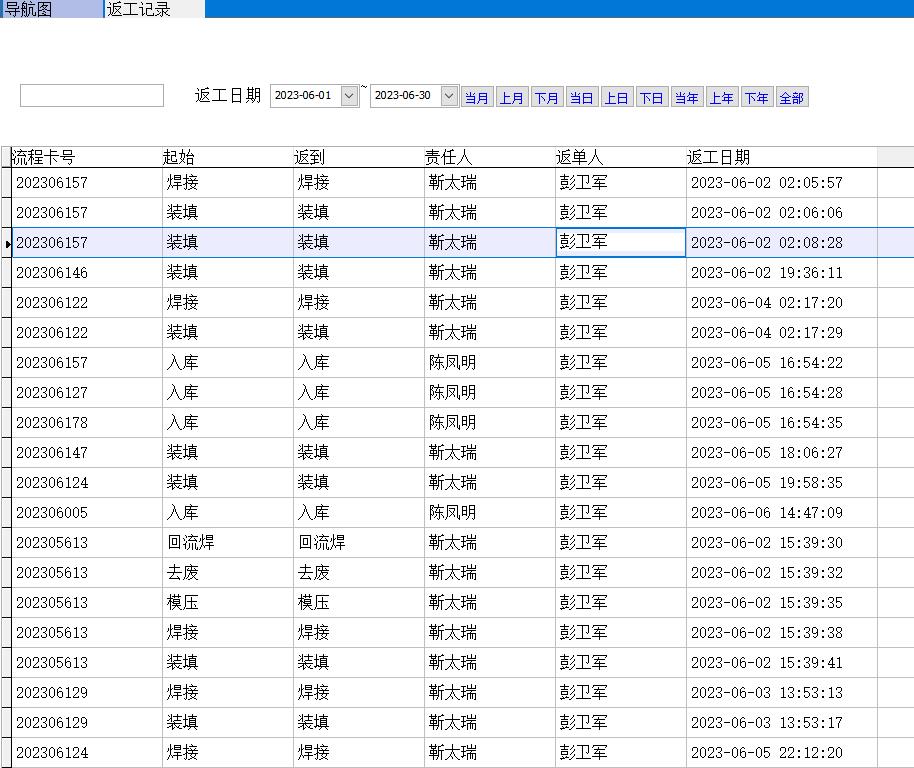Click the empty search input field
This screenshot has height=768, width=914.
pos(91,96)
